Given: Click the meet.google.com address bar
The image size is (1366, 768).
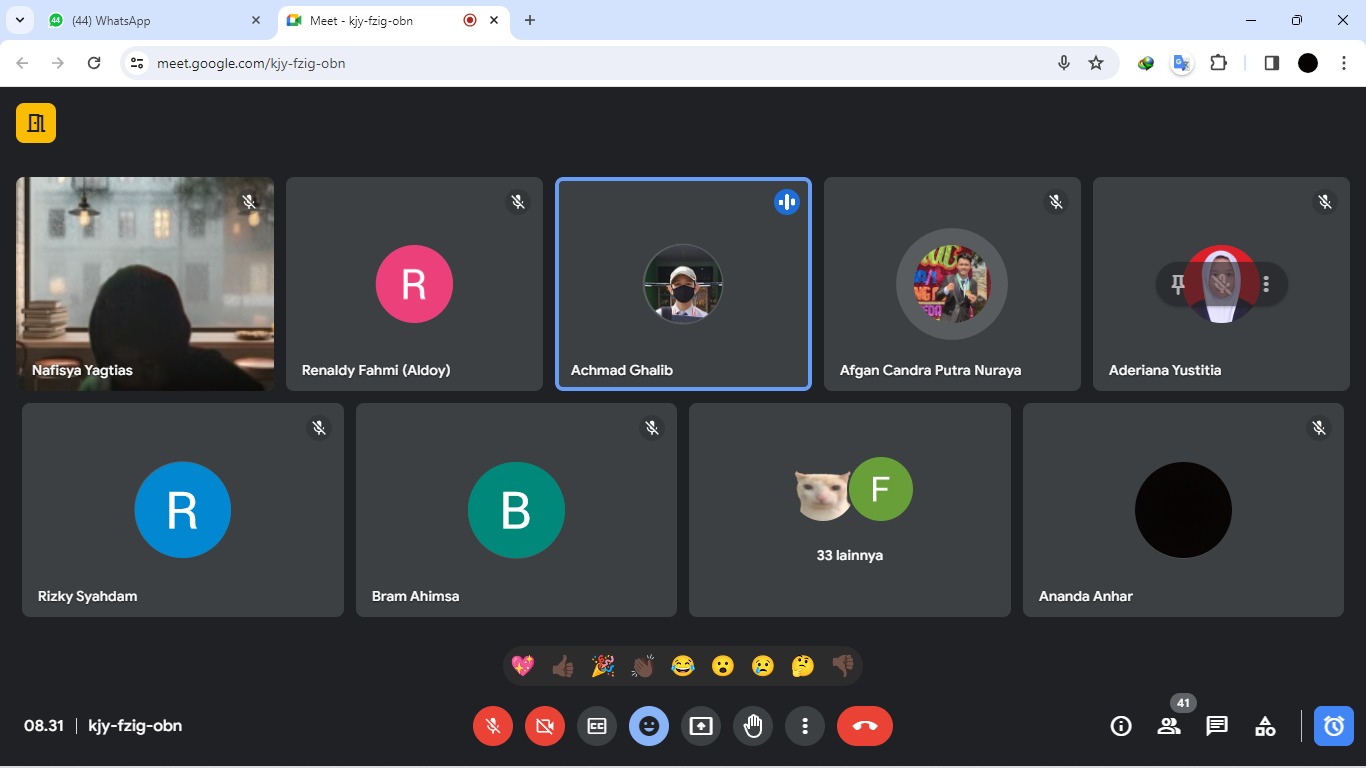Looking at the screenshot, I should [x=600, y=63].
